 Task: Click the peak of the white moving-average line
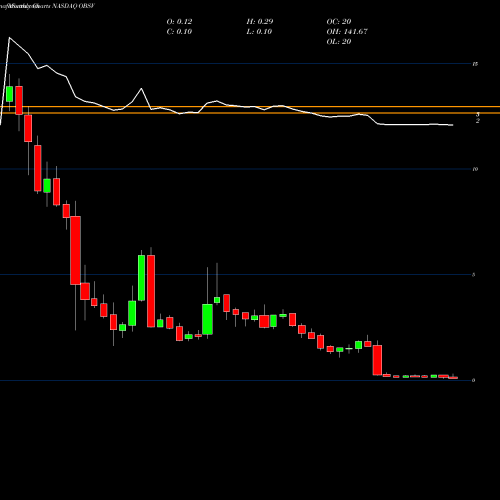[x=9, y=38]
